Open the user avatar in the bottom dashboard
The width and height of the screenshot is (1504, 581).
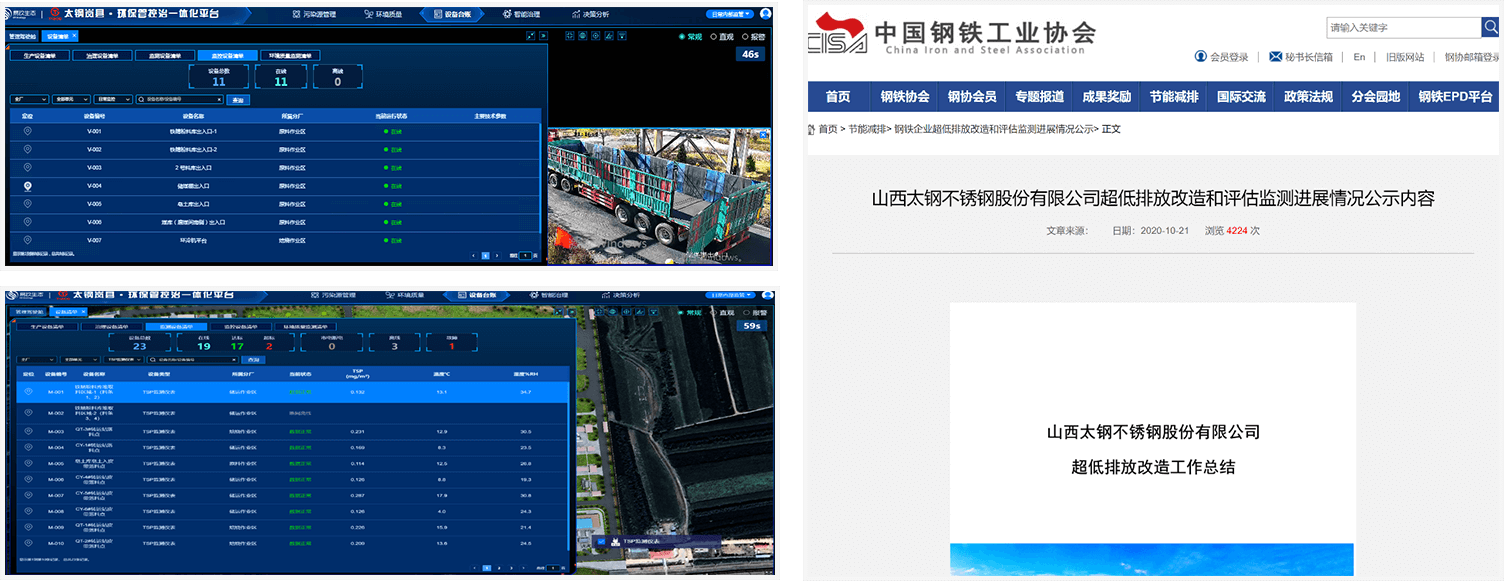[766, 296]
